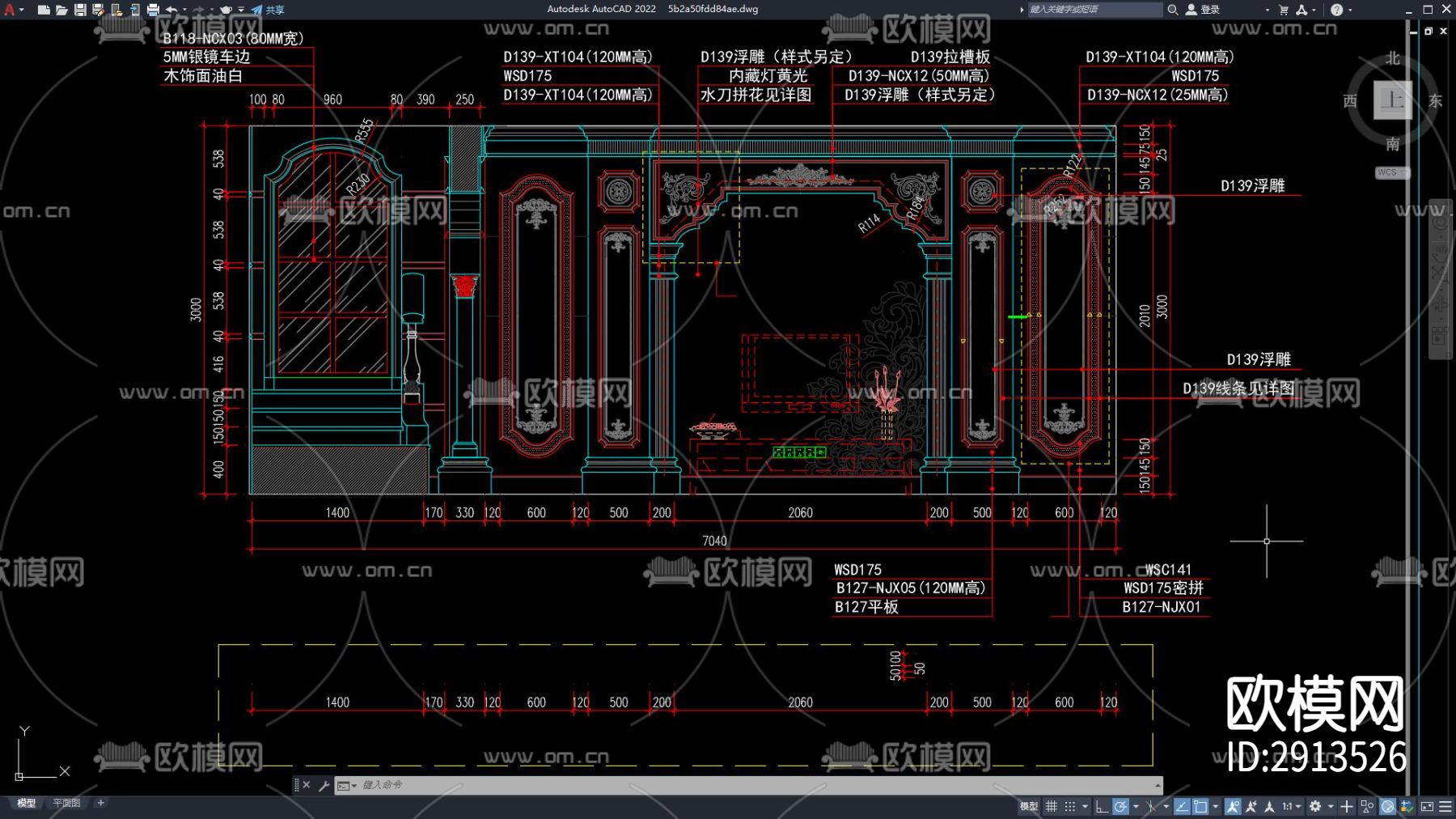Click the 上 face of the ViewCube

pos(1392,100)
